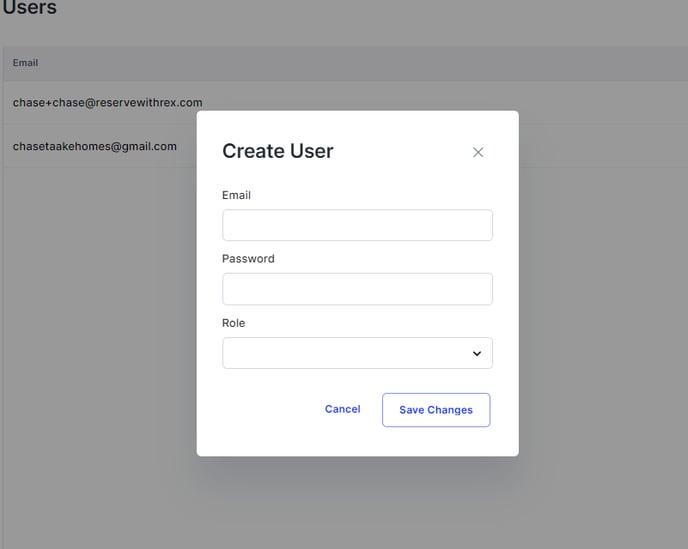Click the Create User dialog title
The image size is (688, 549).
(x=278, y=151)
